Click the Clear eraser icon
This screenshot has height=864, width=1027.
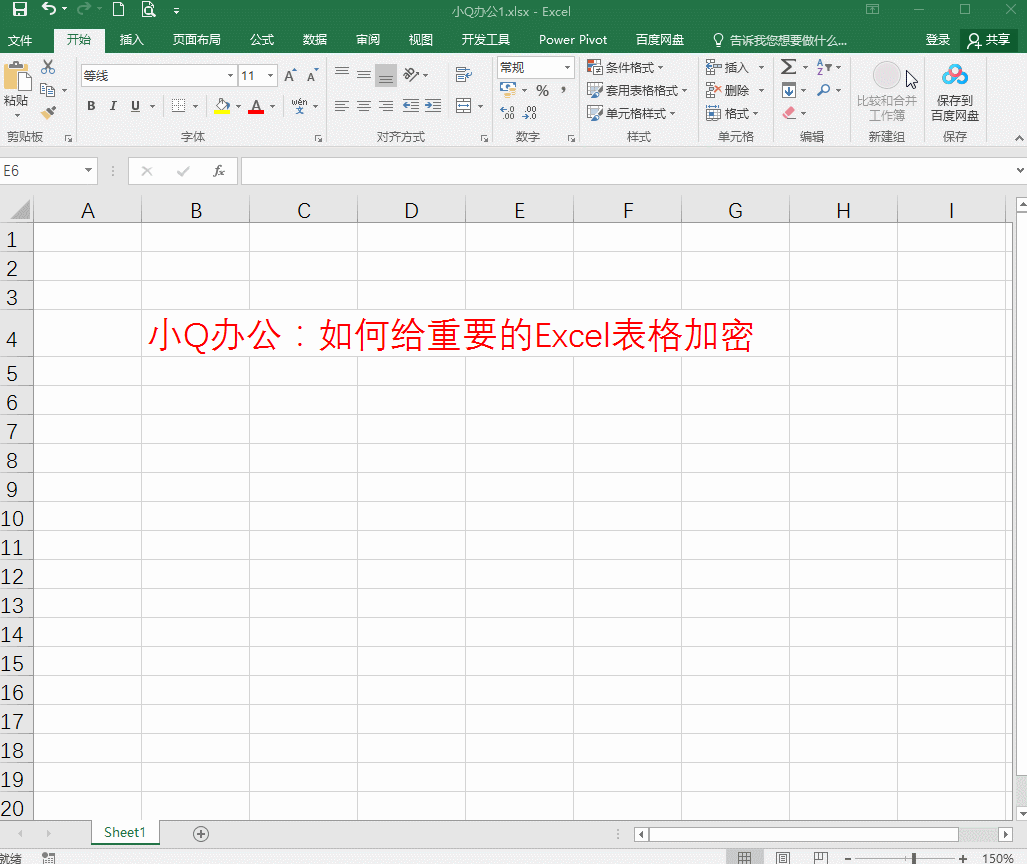(789, 113)
